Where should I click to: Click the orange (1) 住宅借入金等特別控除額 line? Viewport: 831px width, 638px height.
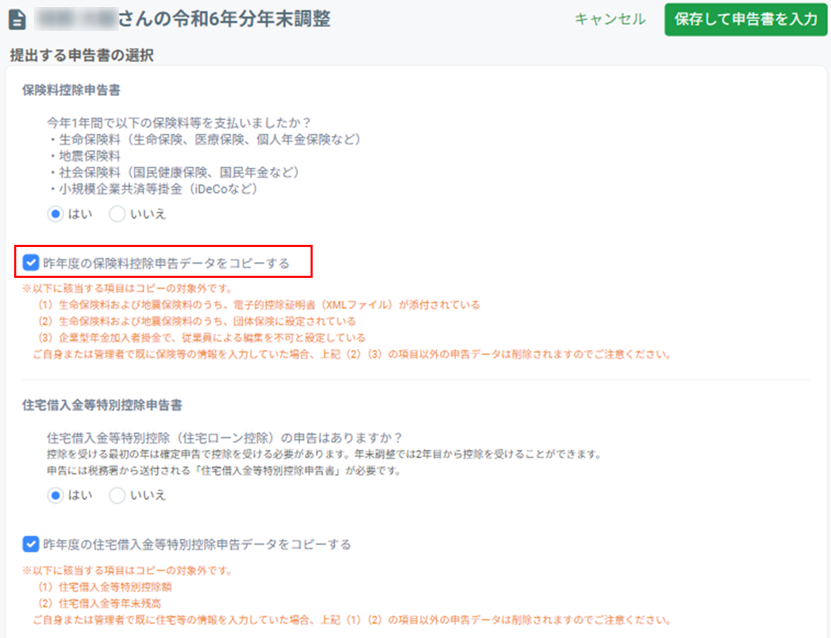[x=104, y=587]
